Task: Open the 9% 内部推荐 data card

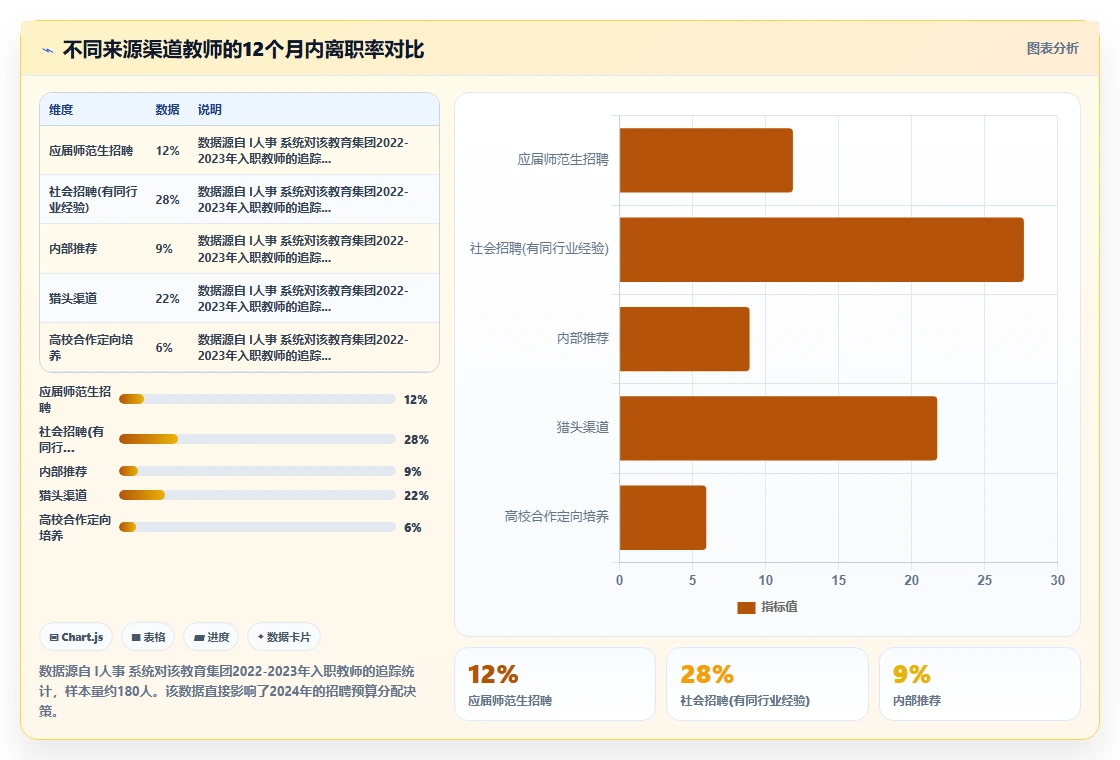Action: pyautogui.click(x=979, y=684)
